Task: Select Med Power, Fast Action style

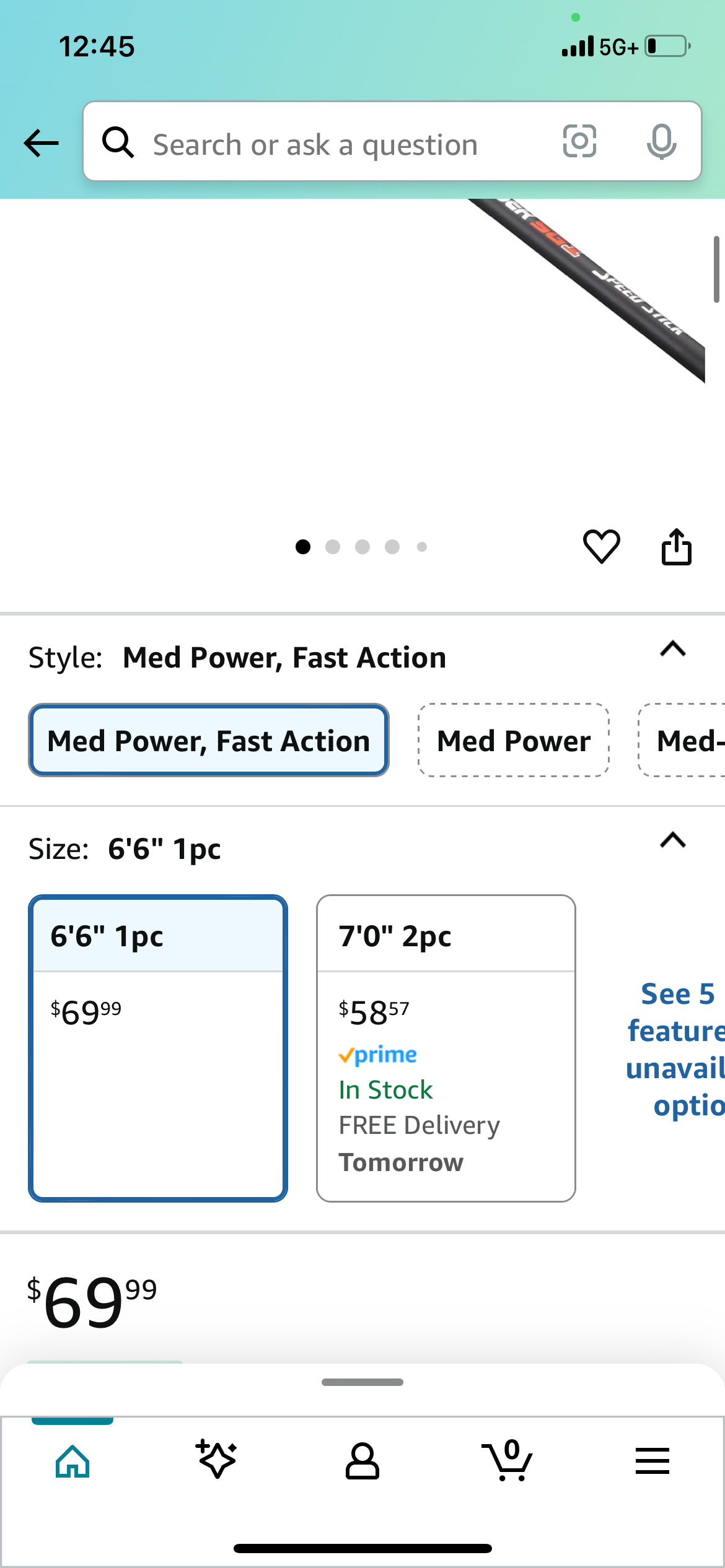Action: [x=209, y=740]
